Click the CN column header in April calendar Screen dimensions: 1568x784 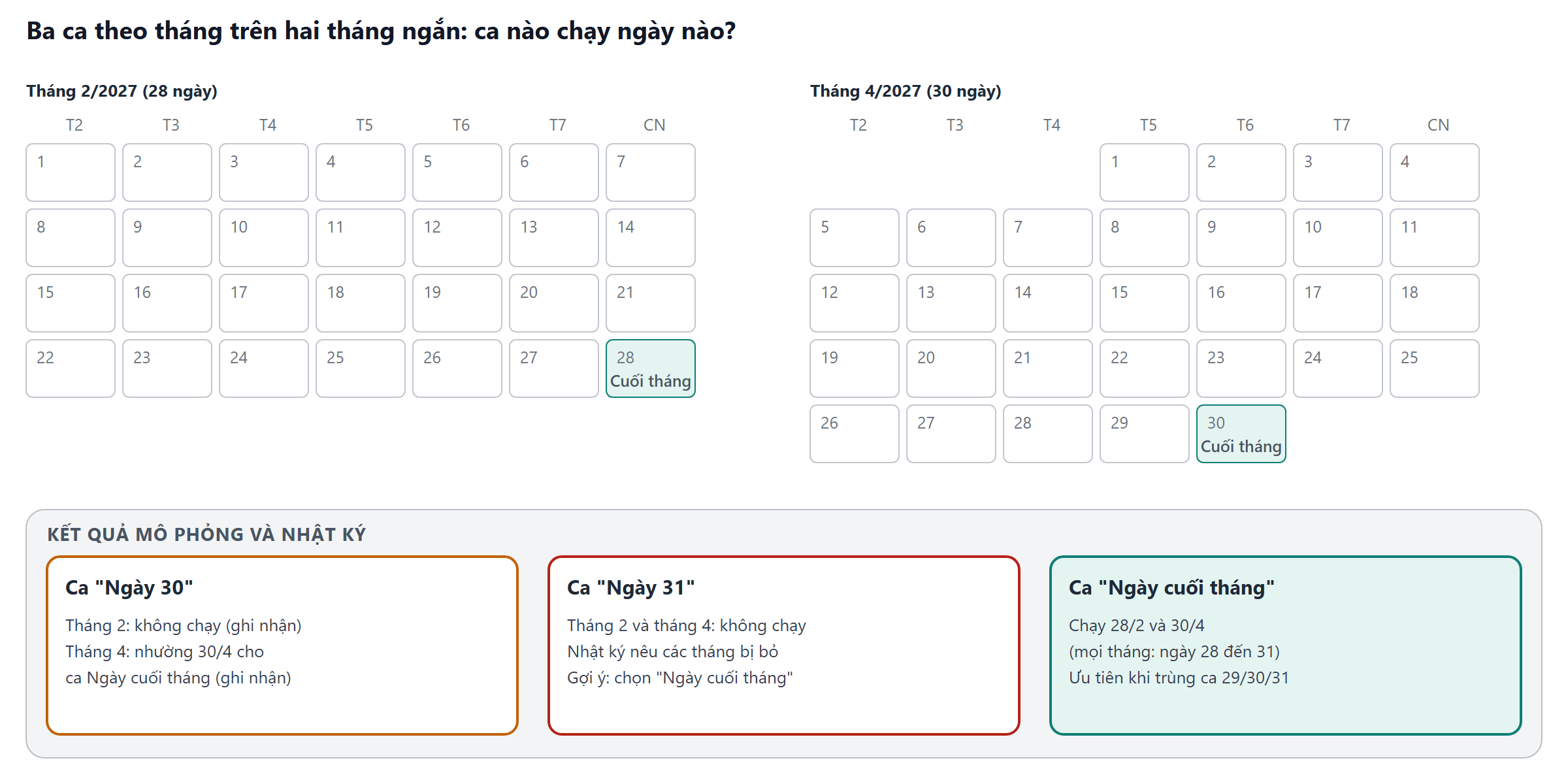[1438, 125]
